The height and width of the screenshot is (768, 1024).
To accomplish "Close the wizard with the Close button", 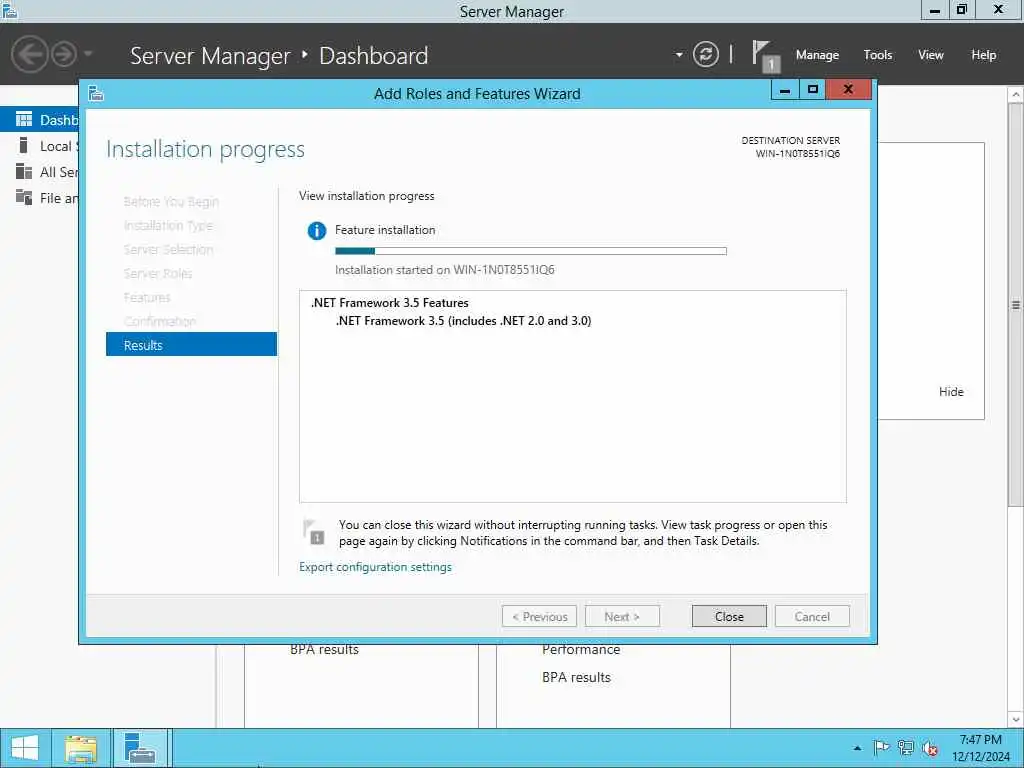I will click(x=729, y=616).
